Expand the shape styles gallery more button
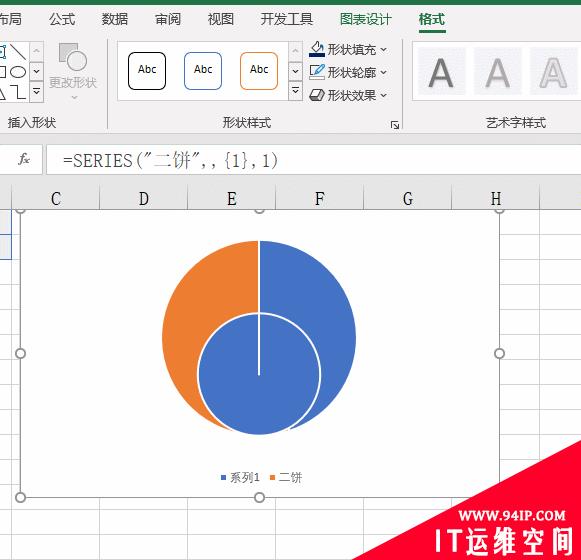581x560 pixels. click(295, 90)
